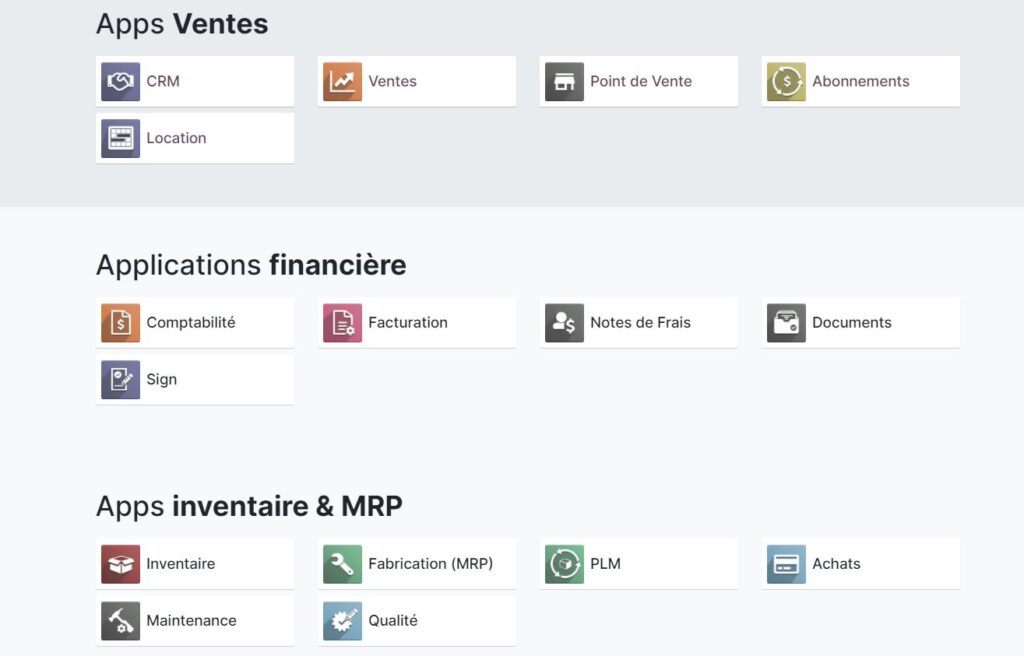This screenshot has width=1024, height=656.
Task: Open the Facturation app tile
Action: click(x=416, y=322)
